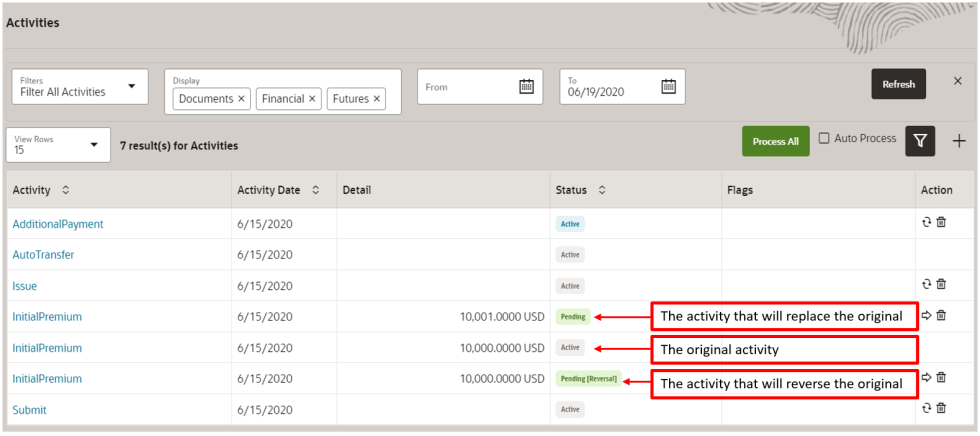Delete the Submit activity
980x436 pixels.
tap(941, 408)
